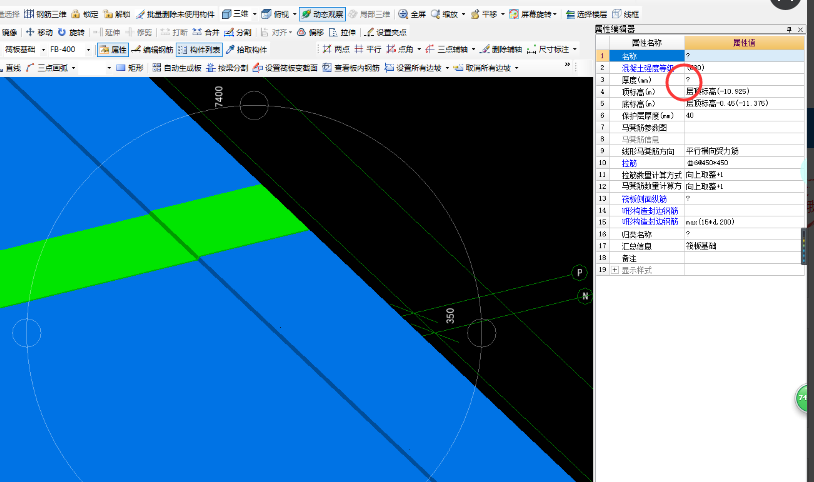Screen dimensions: 814x482
Task: Open the 三维 view dropdown arrow
Action: 254,14
